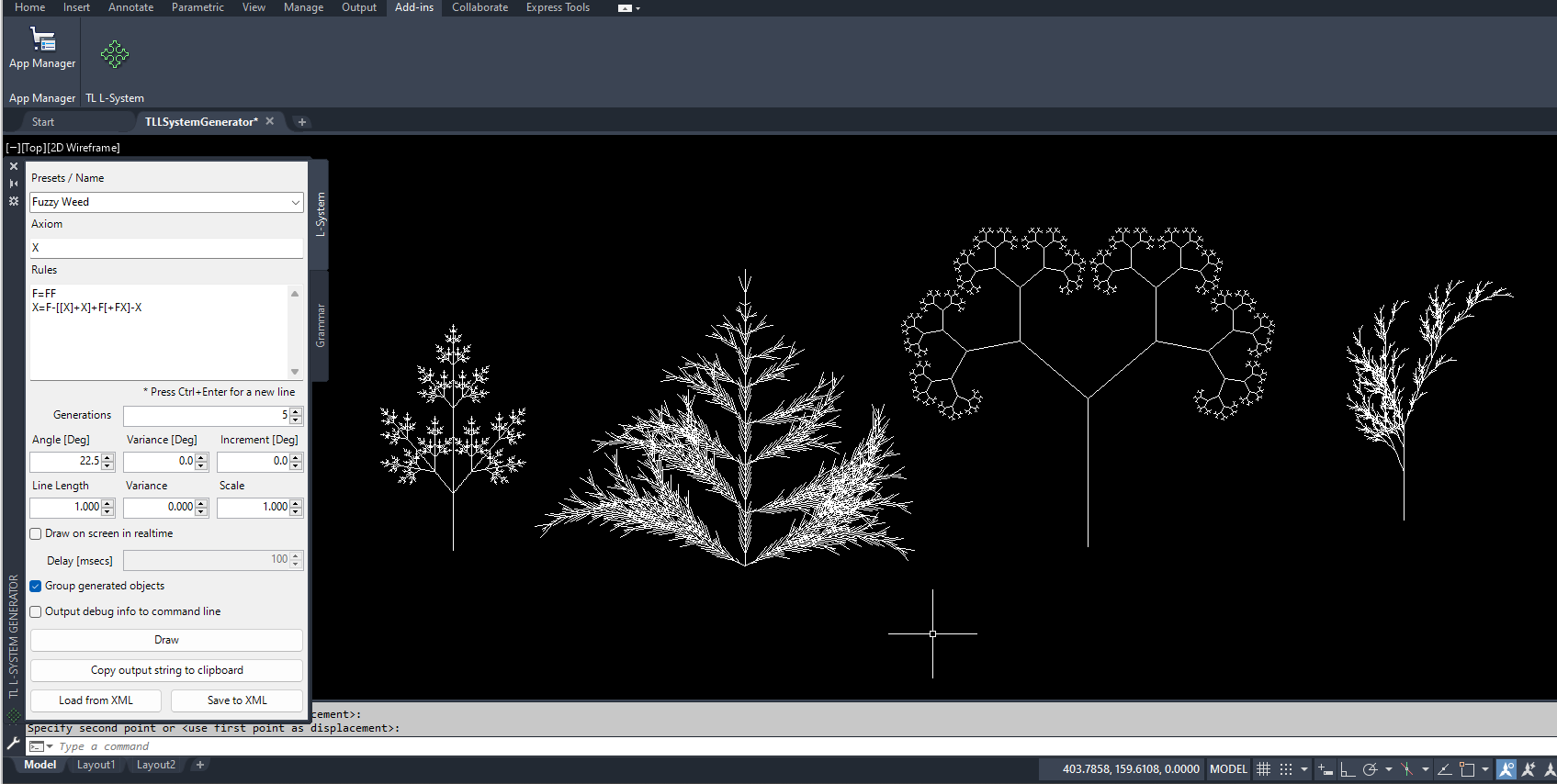The image size is (1557, 784).
Task: Switch to the Grammar side tab
Action: coord(321,325)
